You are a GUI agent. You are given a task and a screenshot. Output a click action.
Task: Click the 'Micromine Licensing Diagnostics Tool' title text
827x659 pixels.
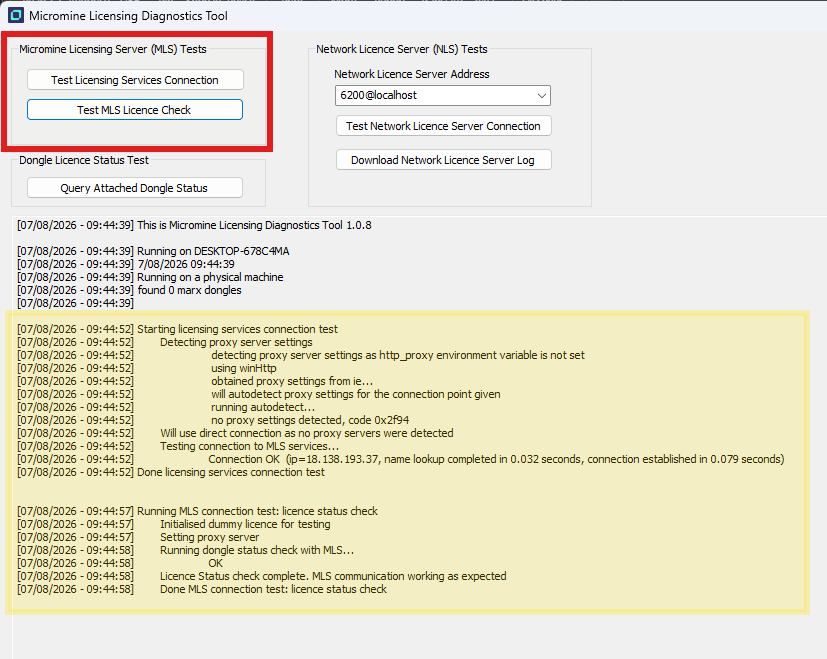pos(128,16)
